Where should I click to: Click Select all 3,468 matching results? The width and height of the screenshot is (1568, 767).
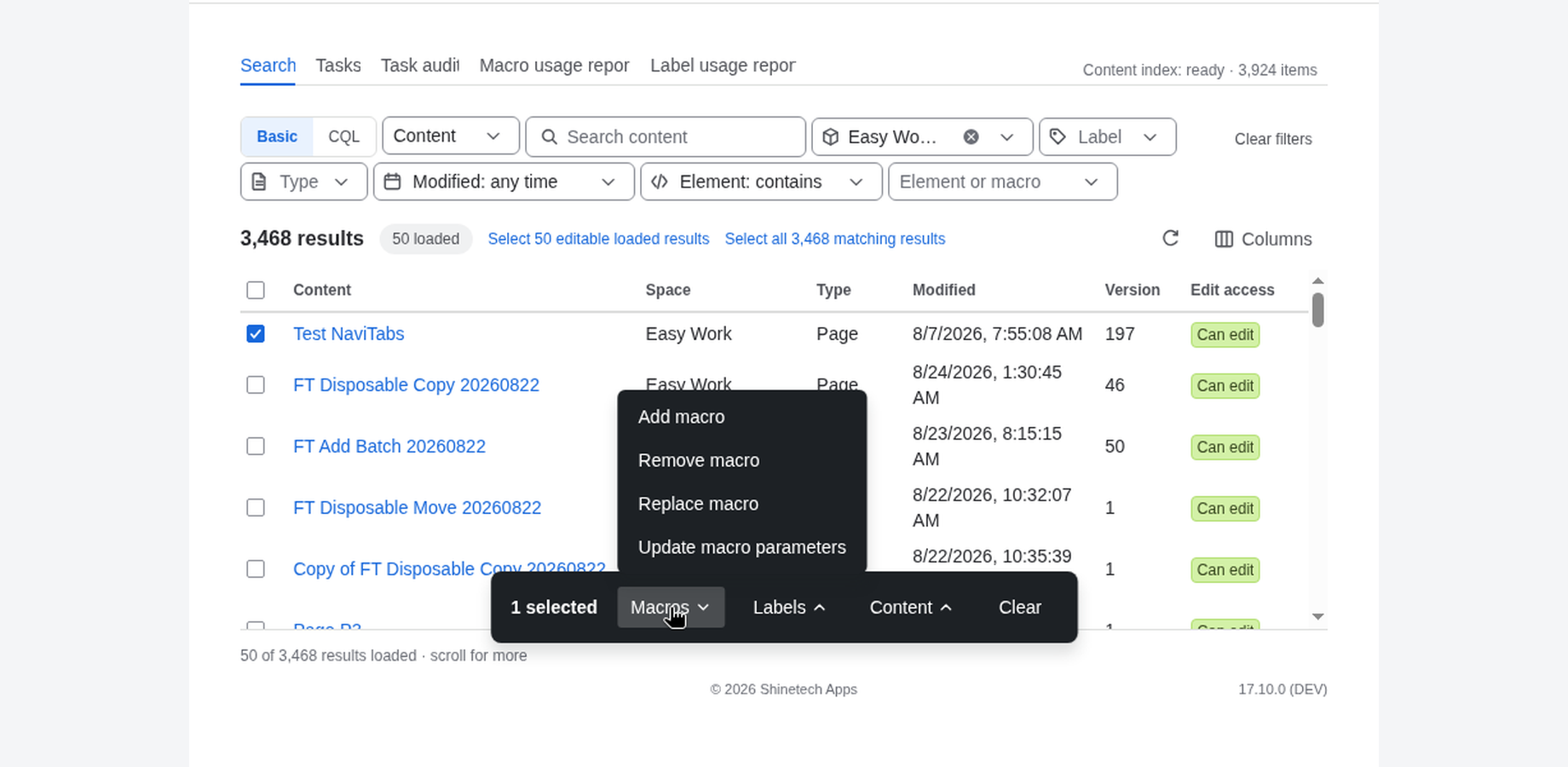(835, 239)
